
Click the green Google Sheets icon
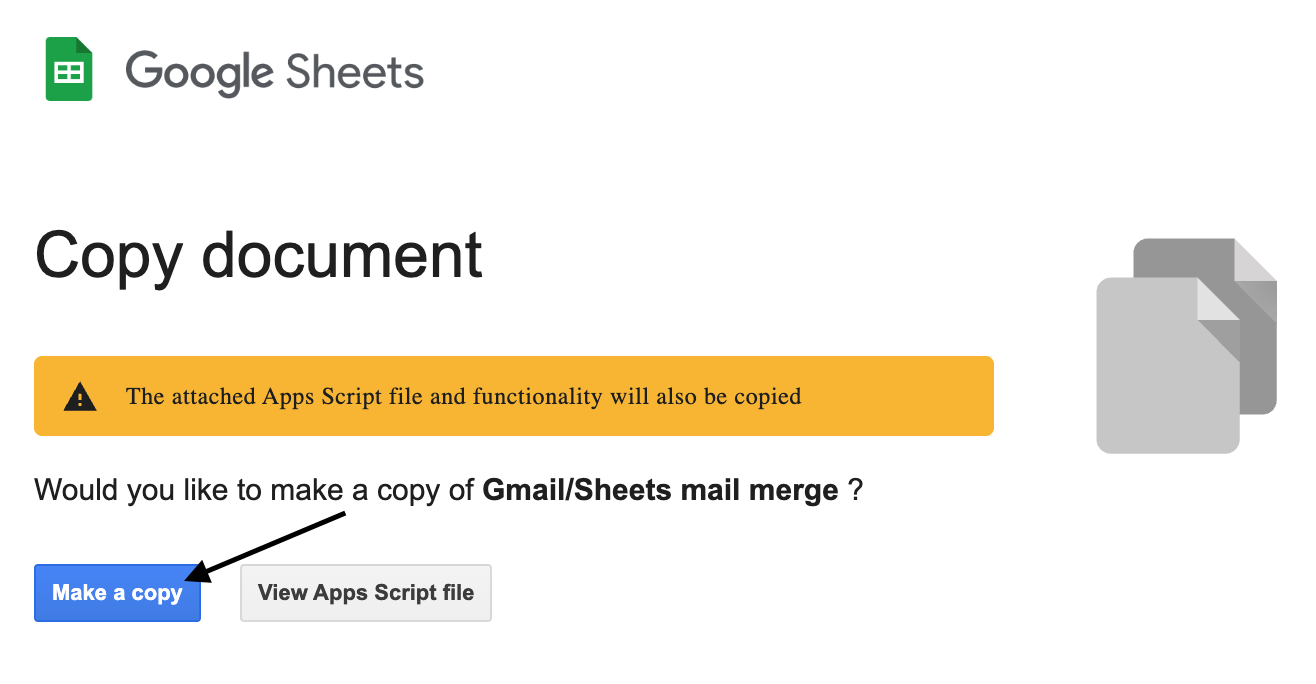tap(69, 69)
